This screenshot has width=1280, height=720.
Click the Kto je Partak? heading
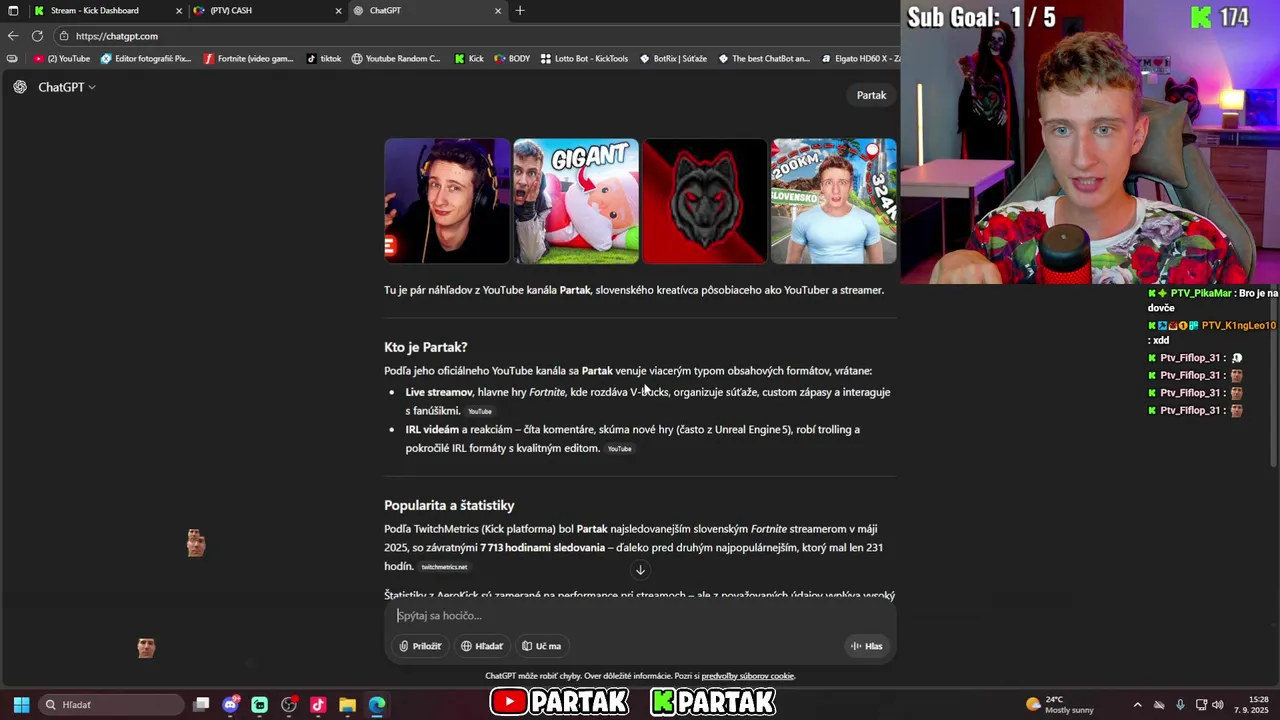(x=426, y=347)
